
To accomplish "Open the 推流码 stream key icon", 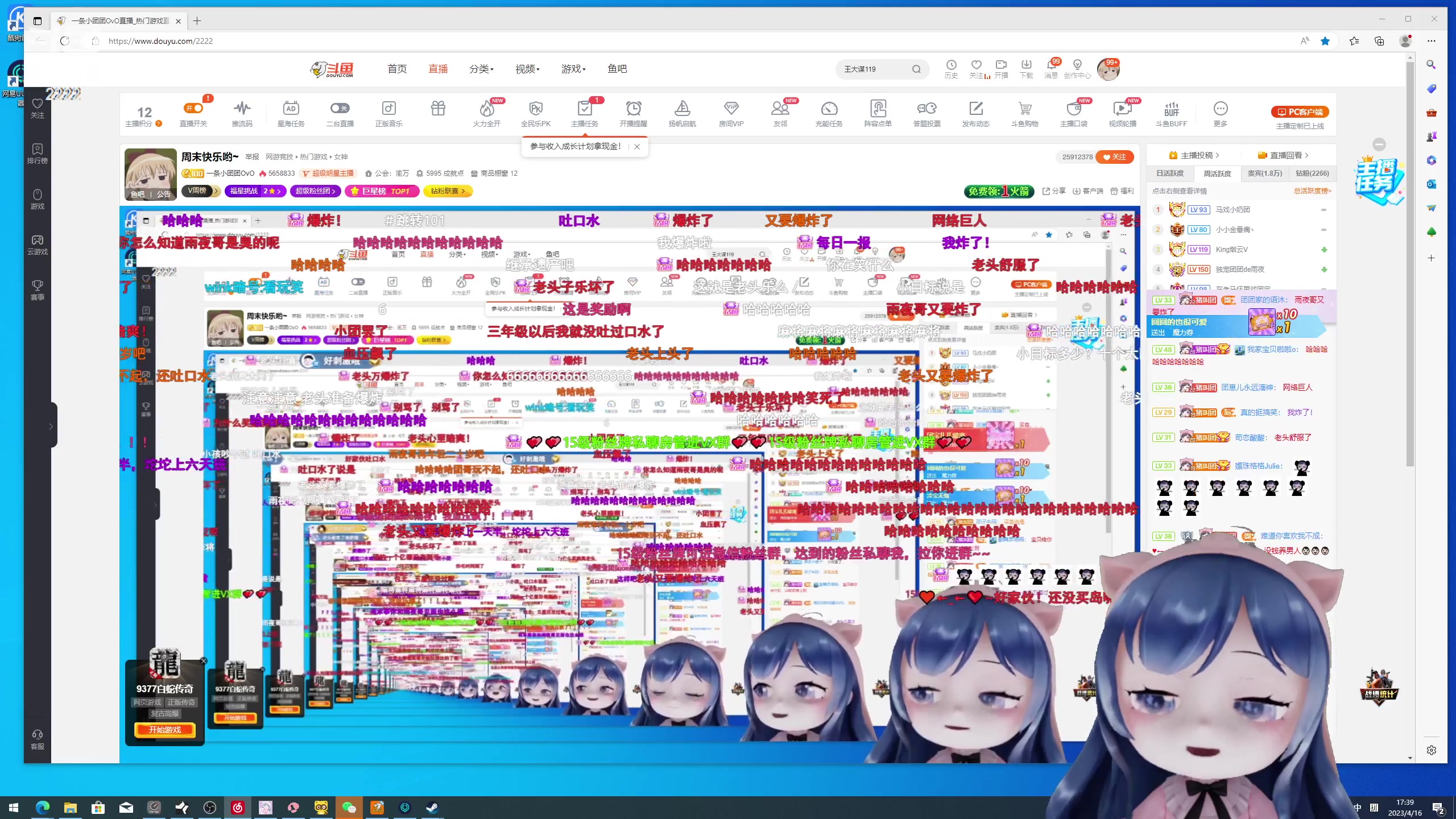I will click(242, 109).
